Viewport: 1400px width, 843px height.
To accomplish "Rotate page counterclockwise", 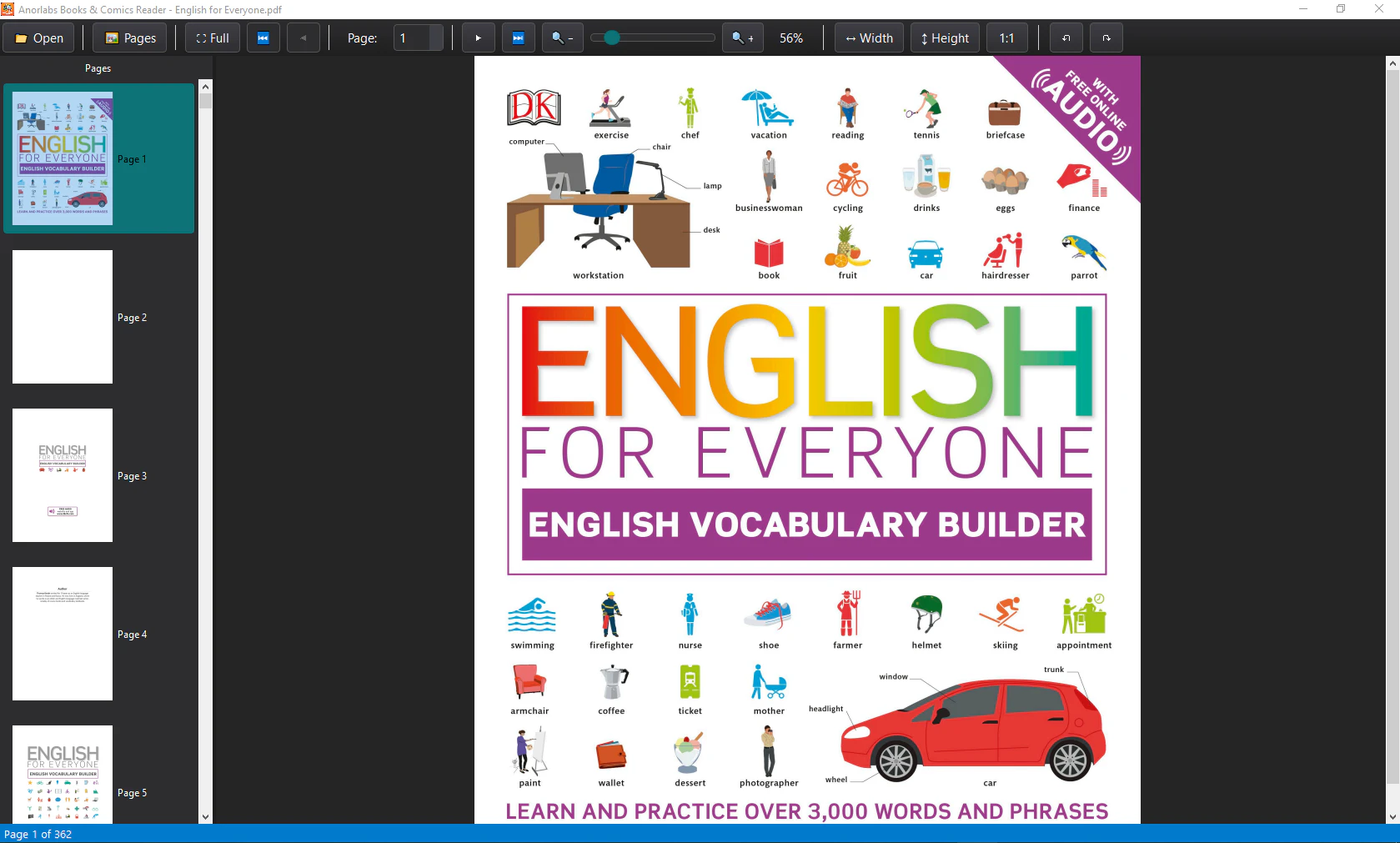I will coord(1066,38).
